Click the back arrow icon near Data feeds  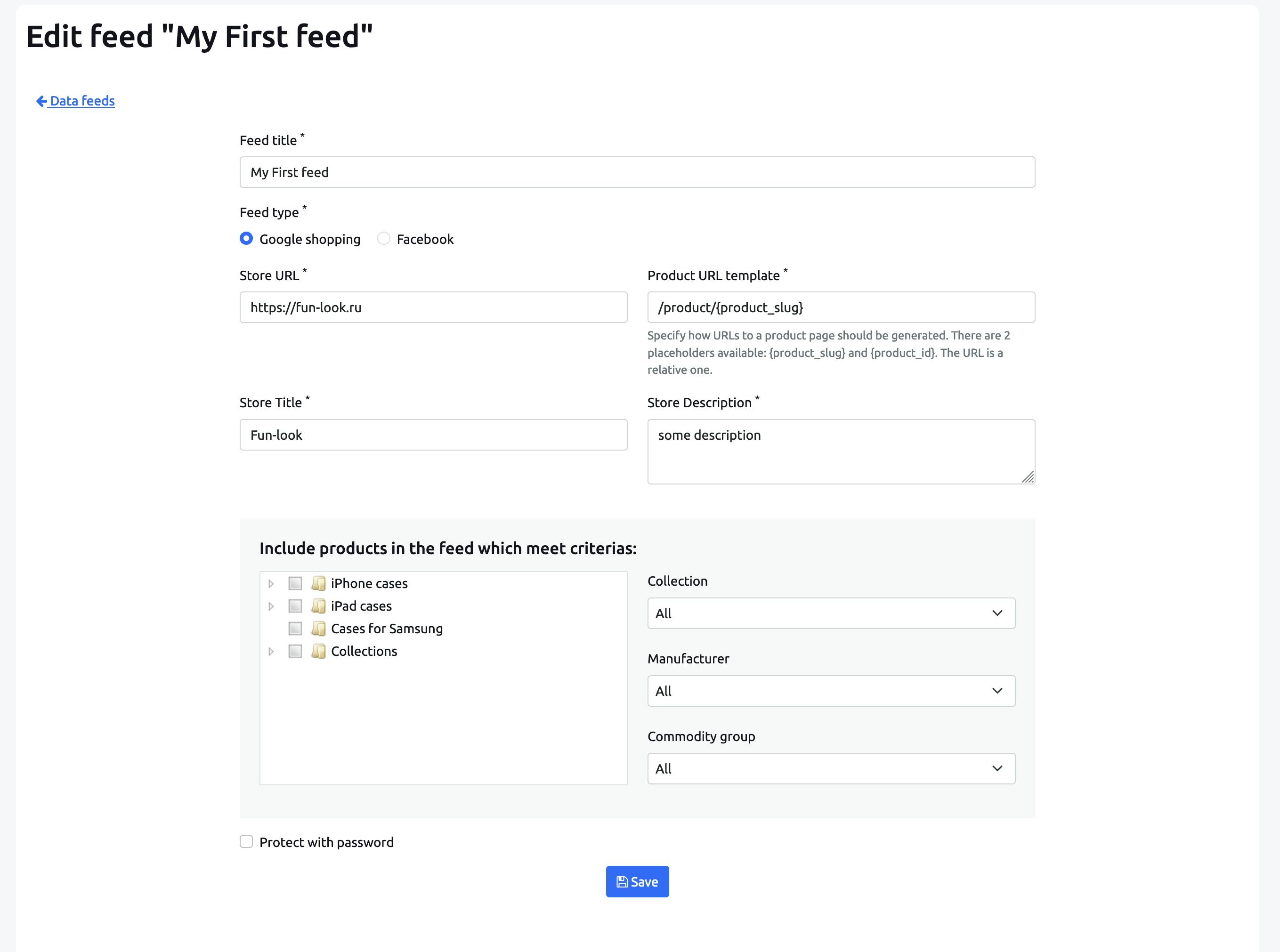(41, 101)
